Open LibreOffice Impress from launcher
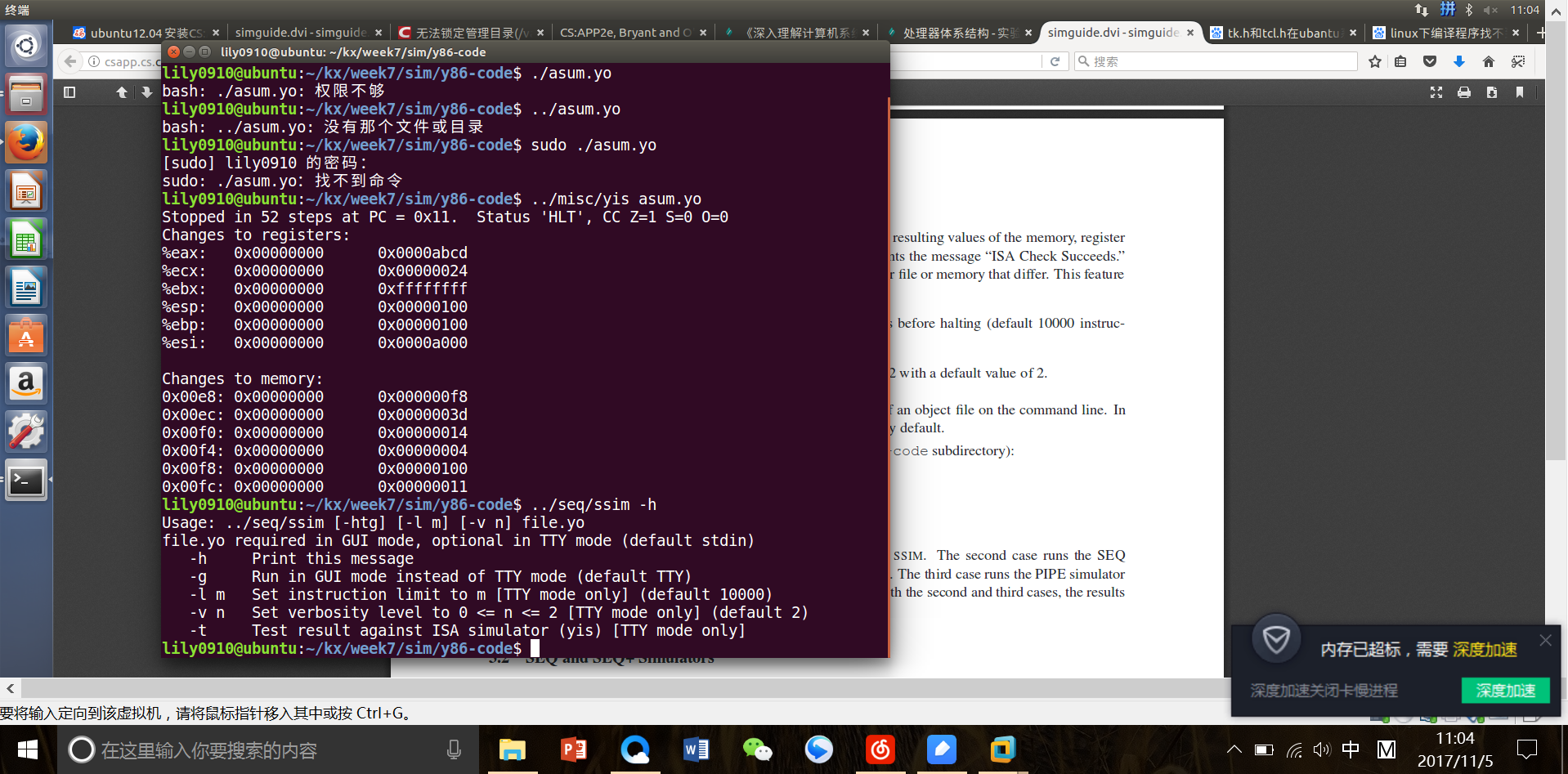1568x774 pixels. pyautogui.click(x=26, y=190)
